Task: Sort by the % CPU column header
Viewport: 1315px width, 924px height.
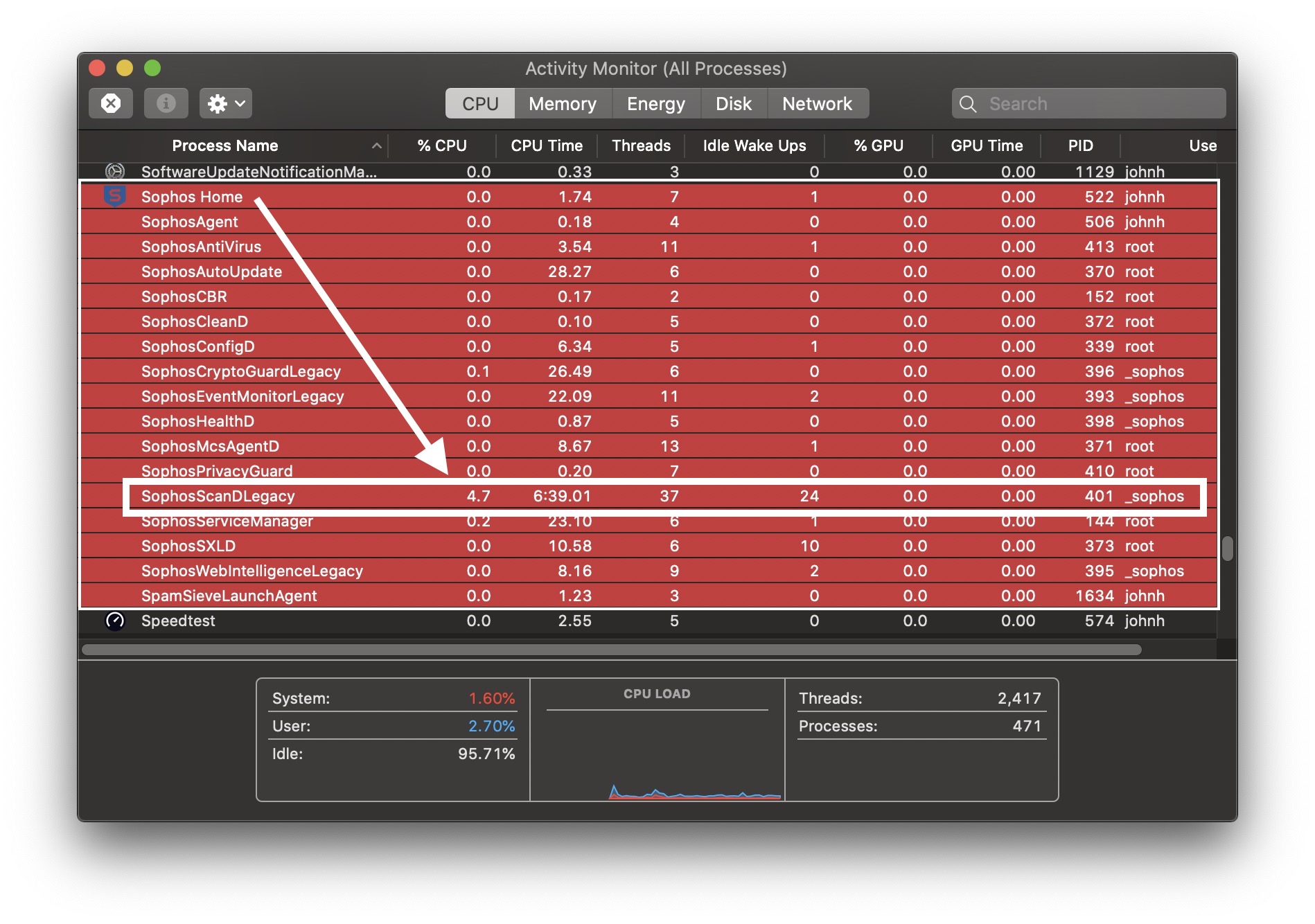Action: tap(441, 145)
